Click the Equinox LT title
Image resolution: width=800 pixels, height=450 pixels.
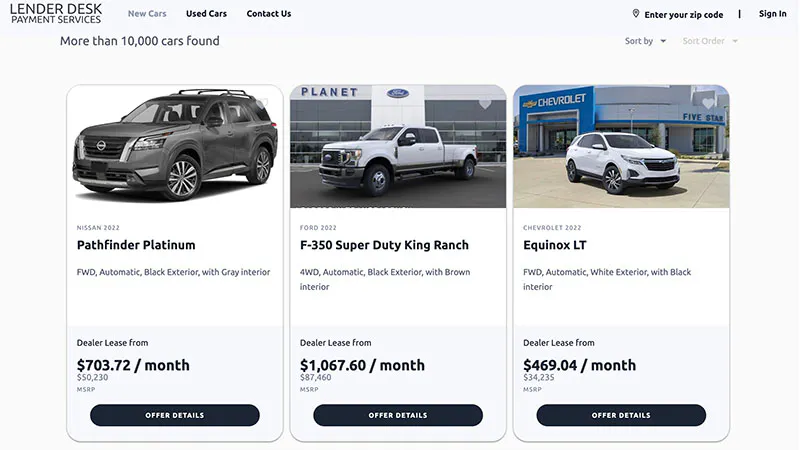pos(556,245)
